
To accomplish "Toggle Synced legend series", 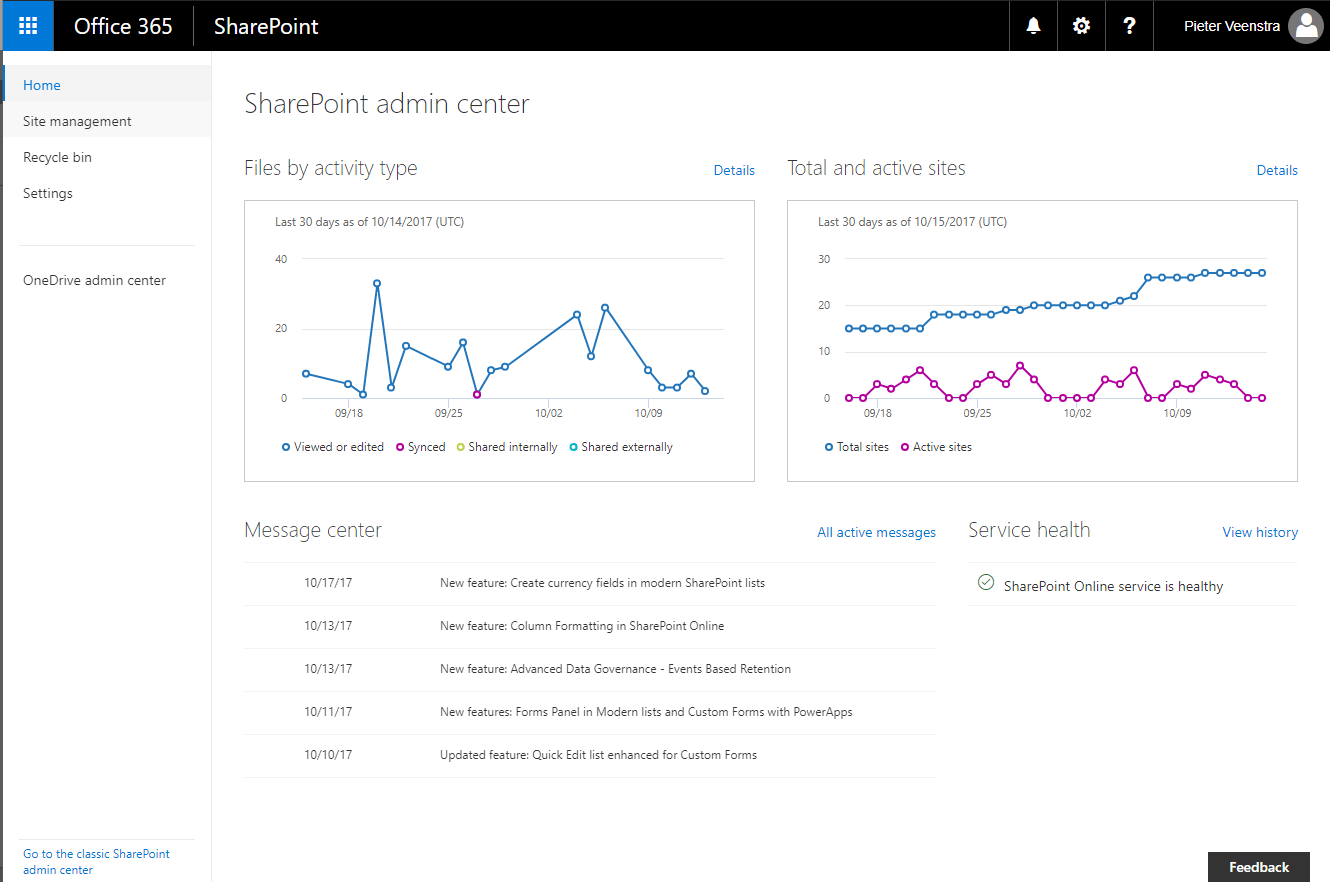I will click(x=421, y=447).
